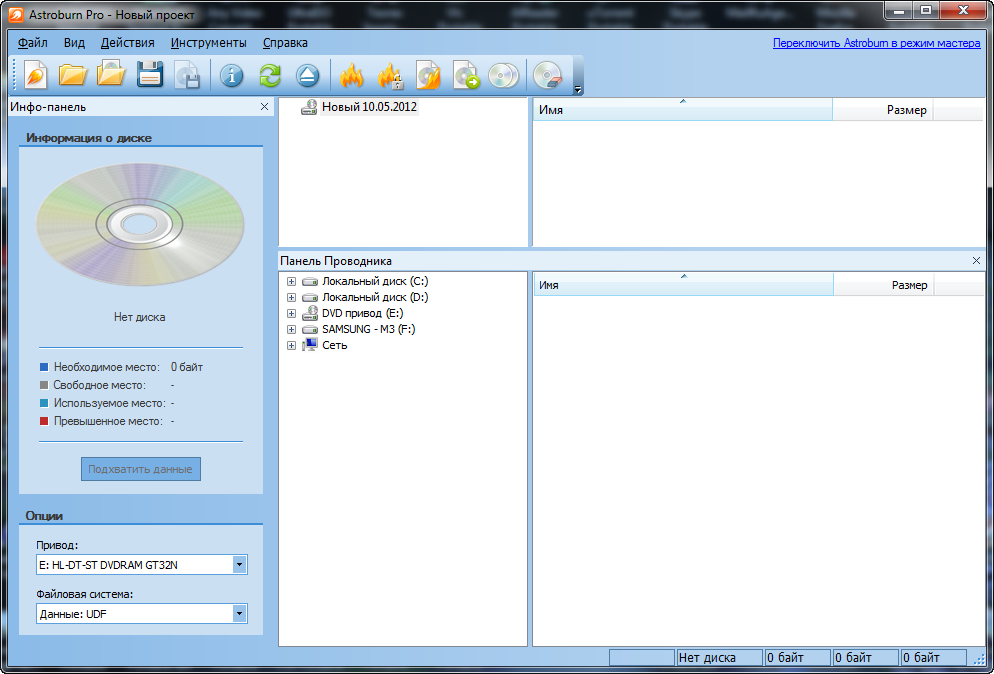
Task: Click the save project floppy disk icon
Action: pos(150,75)
